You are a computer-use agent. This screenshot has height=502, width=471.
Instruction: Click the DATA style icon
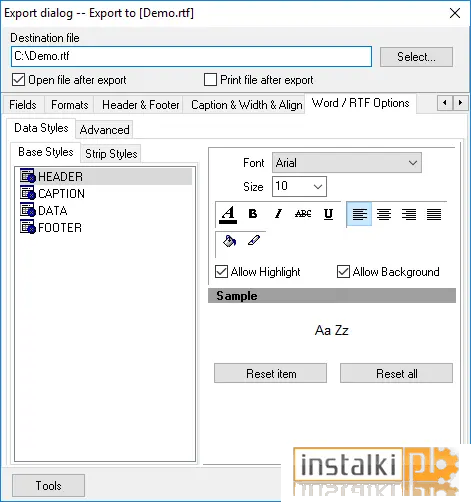pyautogui.click(x=28, y=210)
